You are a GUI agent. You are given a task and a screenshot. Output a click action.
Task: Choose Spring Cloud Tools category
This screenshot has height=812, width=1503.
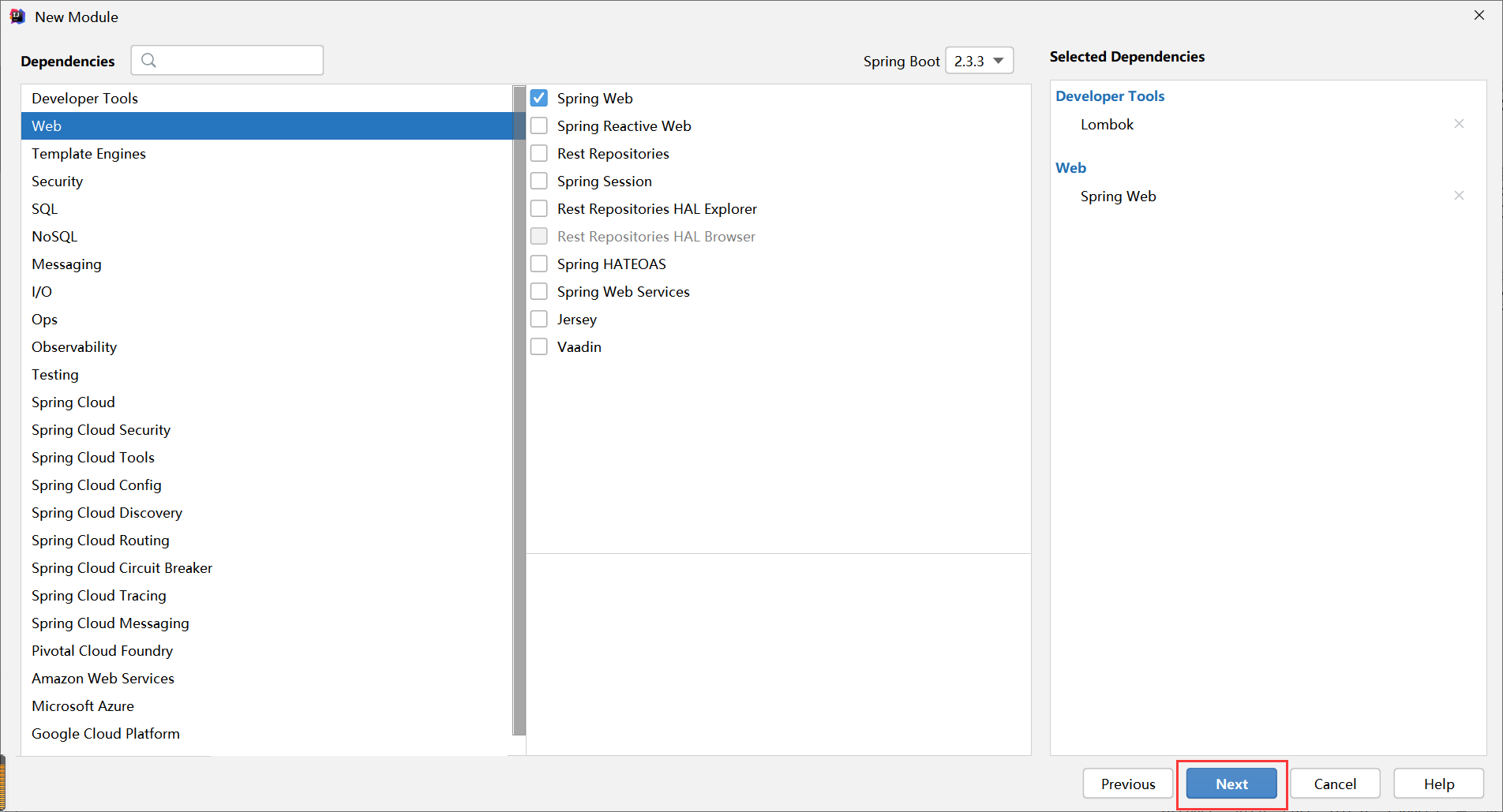(267, 457)
